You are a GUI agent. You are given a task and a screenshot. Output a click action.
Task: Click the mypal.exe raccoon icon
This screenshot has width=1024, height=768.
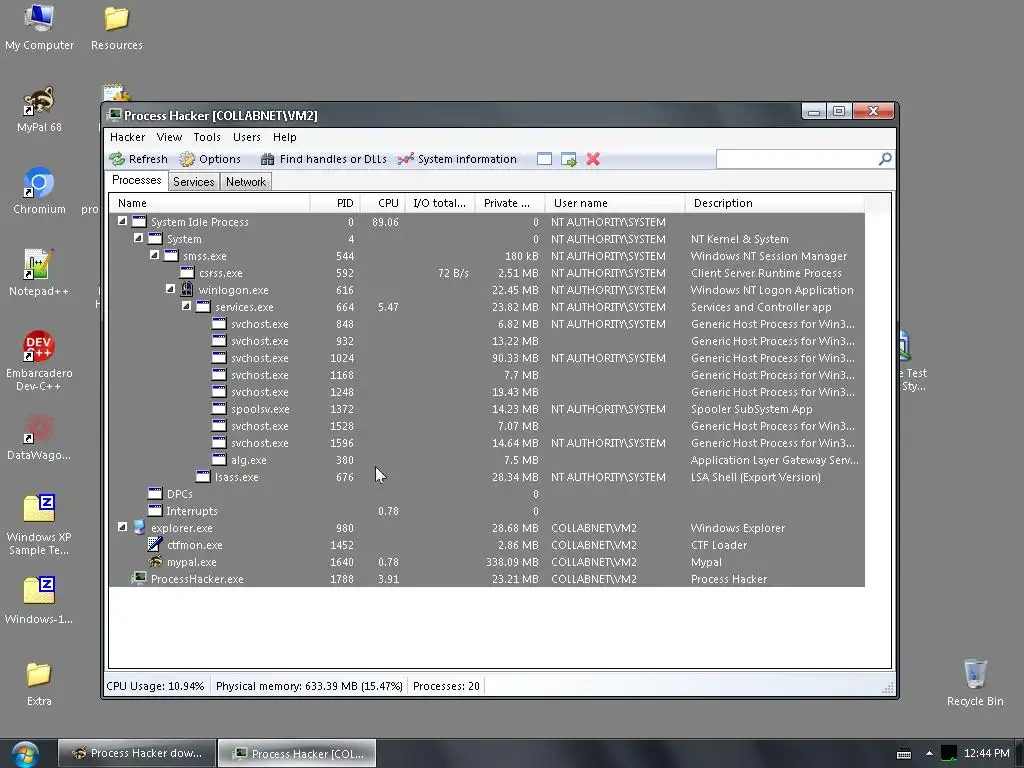[x=155, y=561]
